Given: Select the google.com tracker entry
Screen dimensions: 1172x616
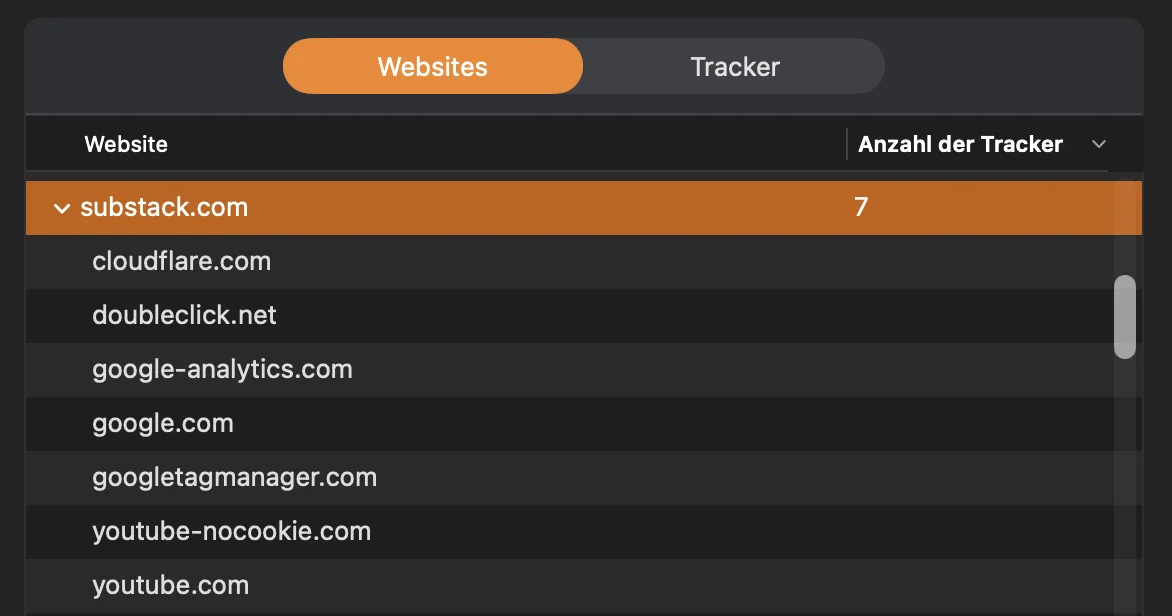Looking at the screenshot, I should [x=162, y=423].
